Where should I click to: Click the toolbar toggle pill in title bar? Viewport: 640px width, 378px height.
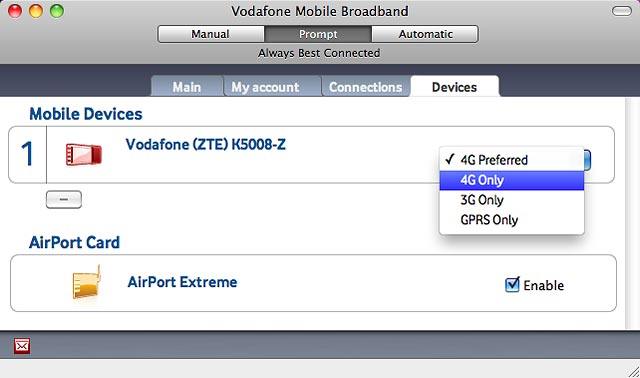(x=622, y=11)
